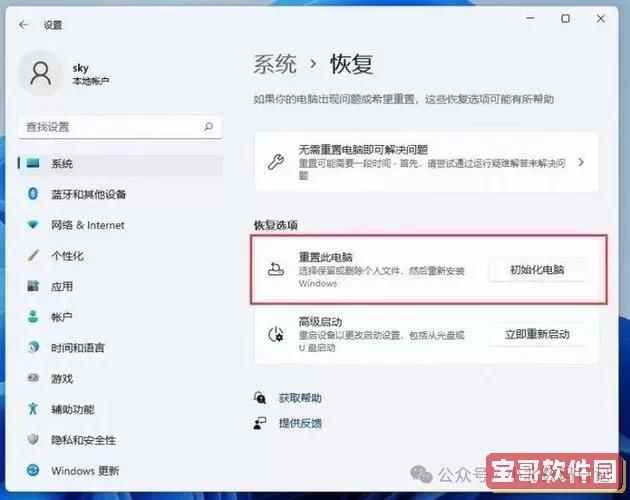Open the 获取帮助 link
Screen dimensions: 630x500
[x=300, y=398]
